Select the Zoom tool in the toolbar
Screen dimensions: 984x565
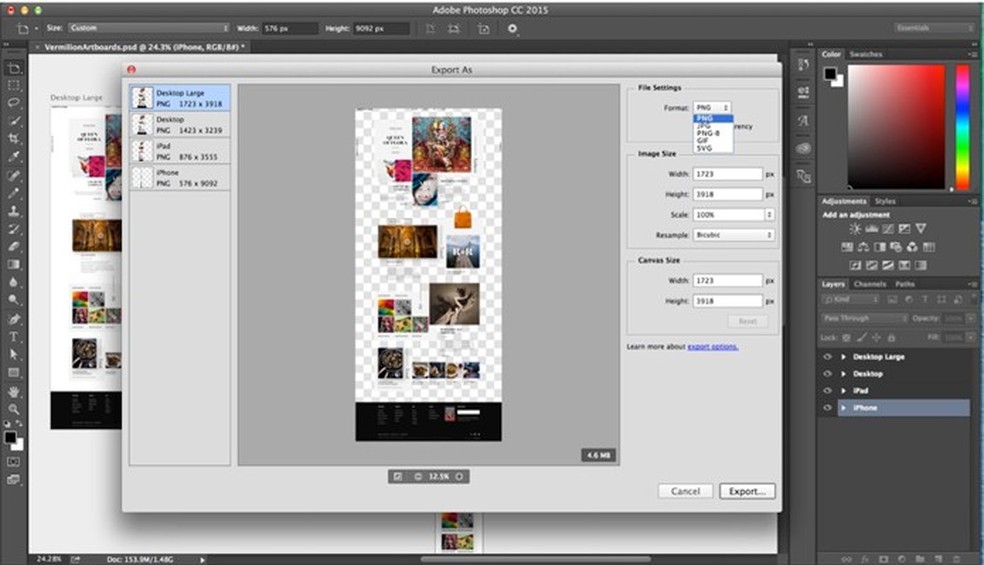point(14,409)
